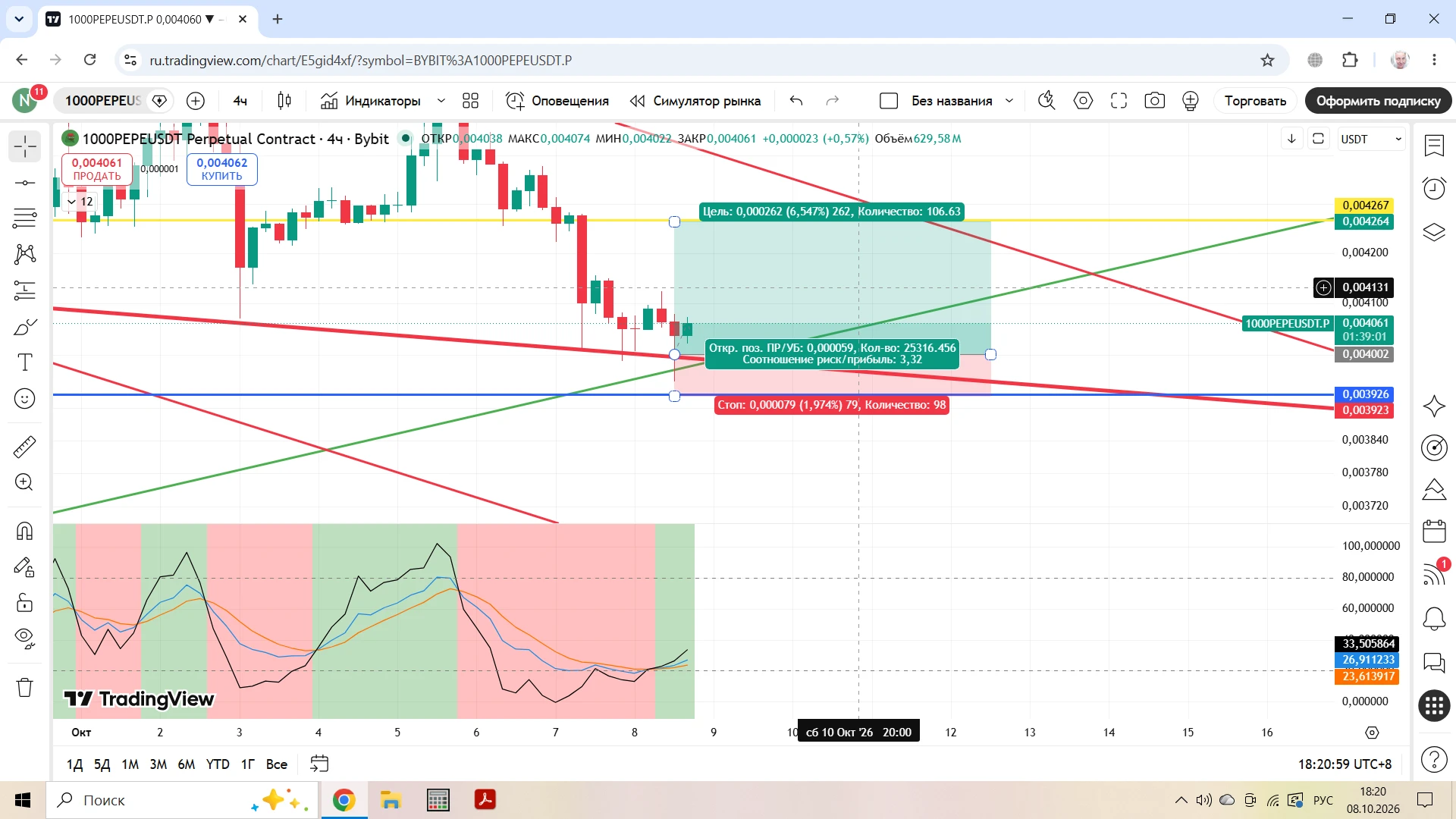The width and height of the screenshot is (1456, 819).
Task: Open the emoji icons tool
Action: [x=24, y=399]
